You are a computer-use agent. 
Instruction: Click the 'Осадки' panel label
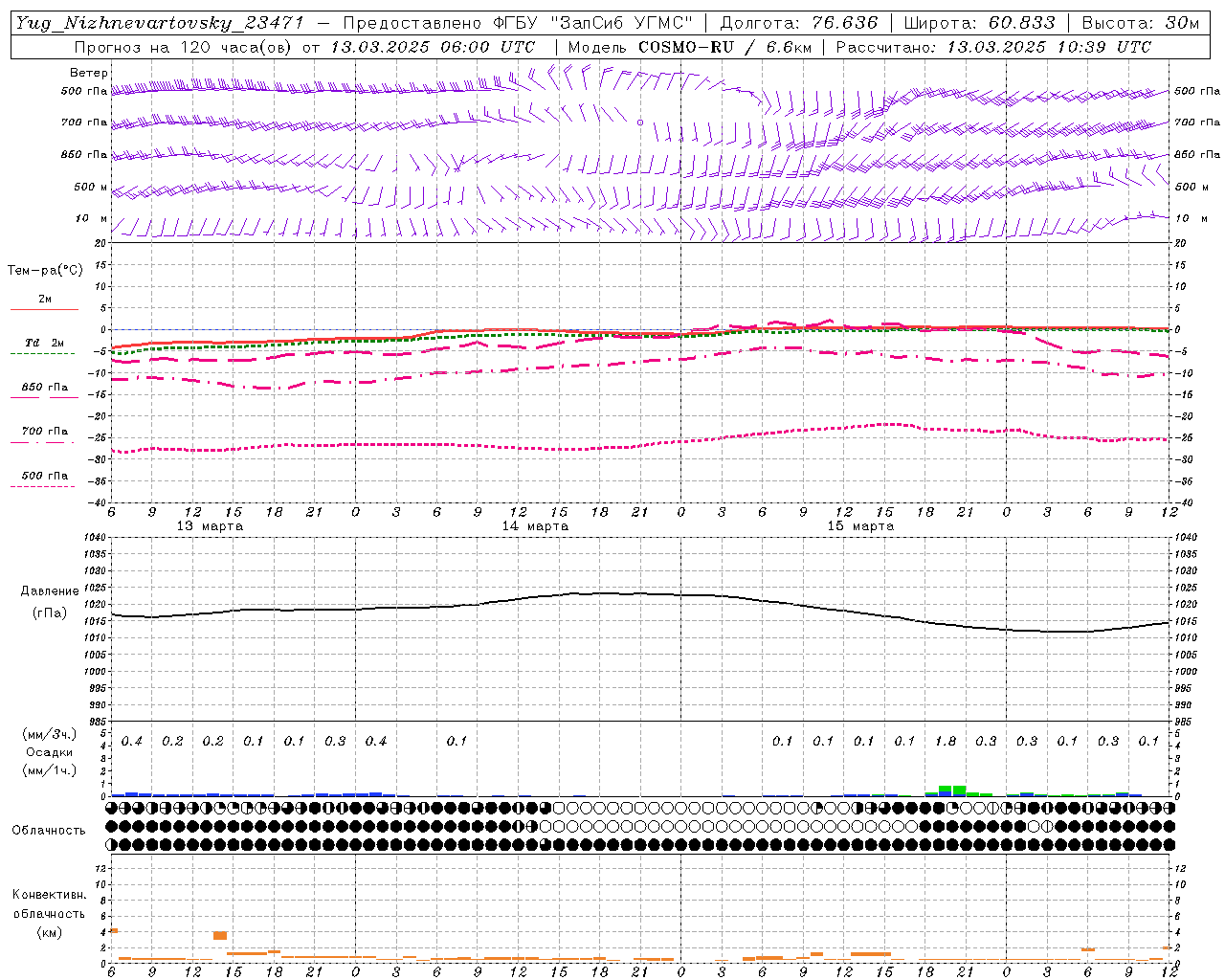(48, 752)
